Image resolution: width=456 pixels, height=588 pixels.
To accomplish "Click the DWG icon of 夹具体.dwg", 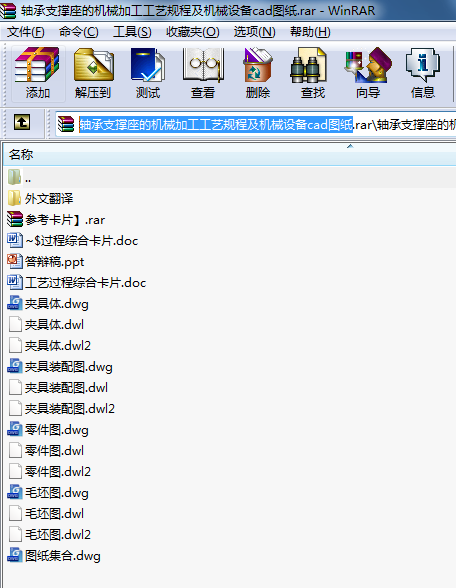I will click(x=15, y=303).
